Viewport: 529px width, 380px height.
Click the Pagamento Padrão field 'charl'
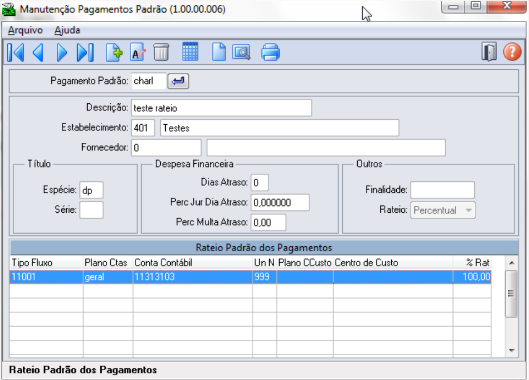tap(149, 81)
